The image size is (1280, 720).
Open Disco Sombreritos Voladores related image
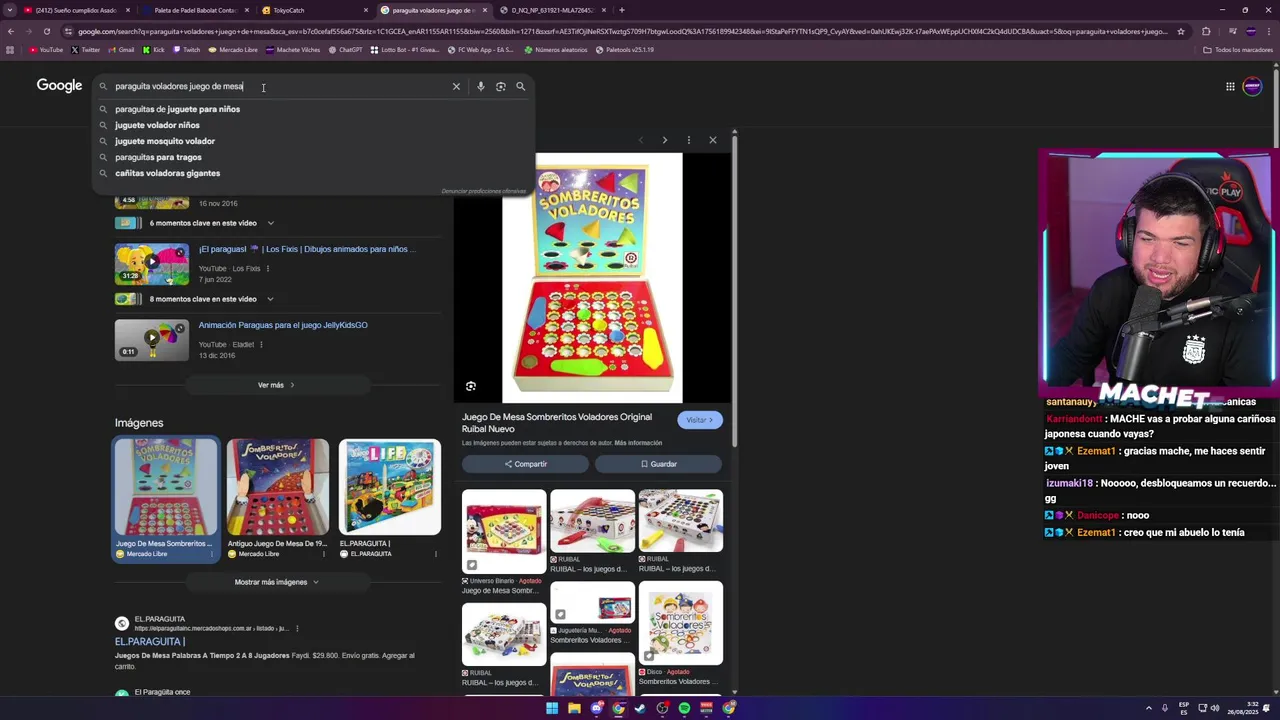tap(680, 623)
